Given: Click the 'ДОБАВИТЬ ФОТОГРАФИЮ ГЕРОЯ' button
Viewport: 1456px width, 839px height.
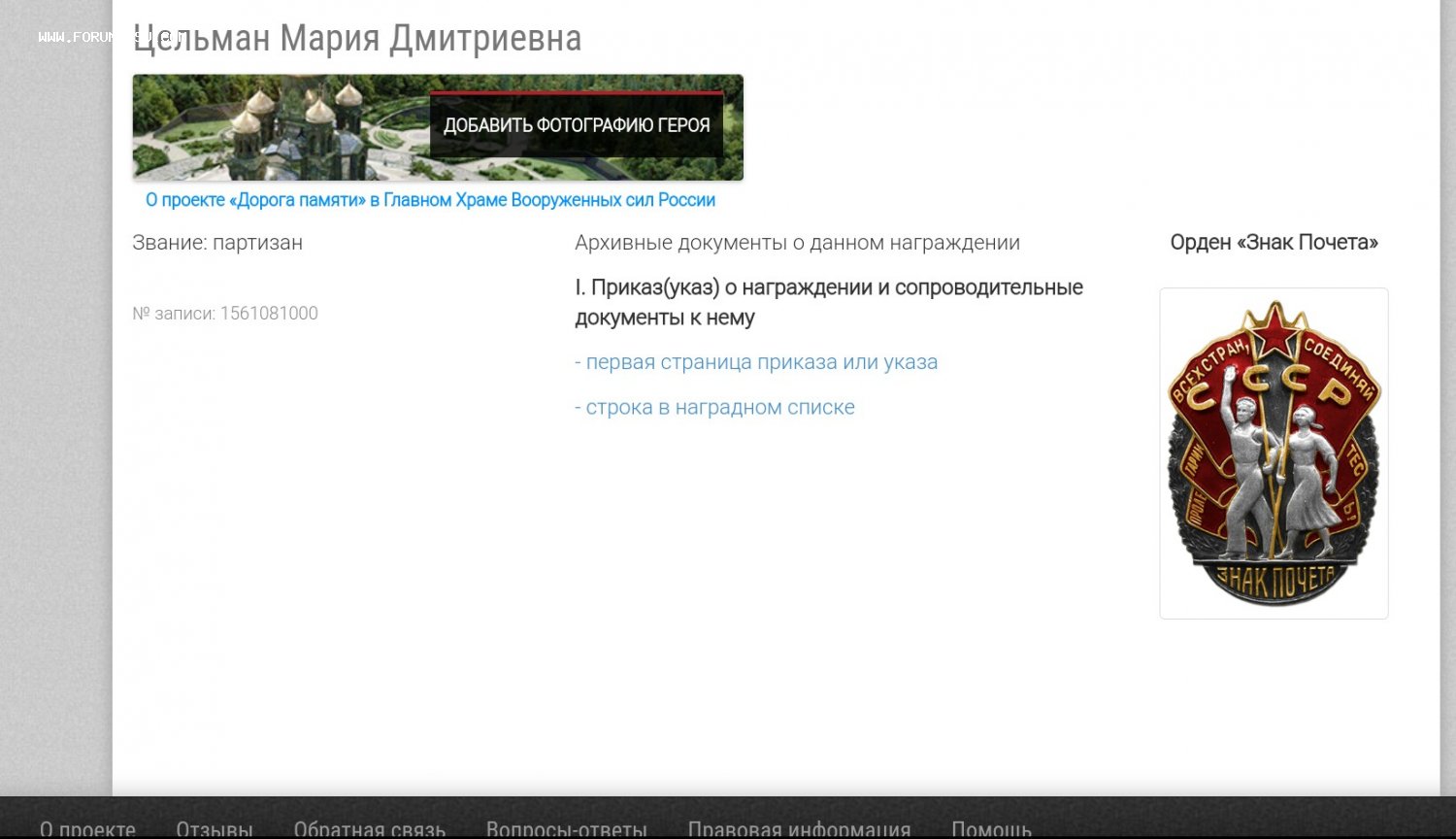Looking at the screenshot, I should [577, 124].
